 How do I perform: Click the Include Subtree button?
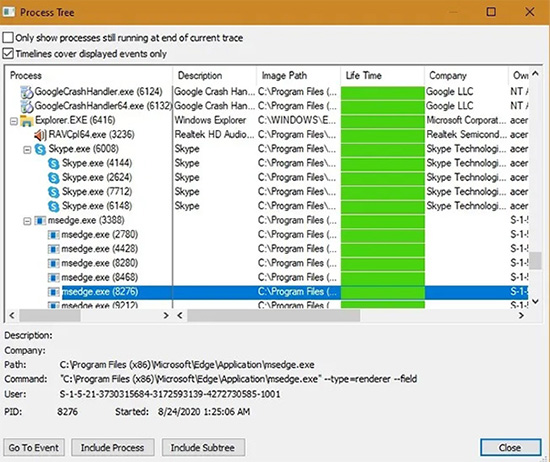[203, 448]
